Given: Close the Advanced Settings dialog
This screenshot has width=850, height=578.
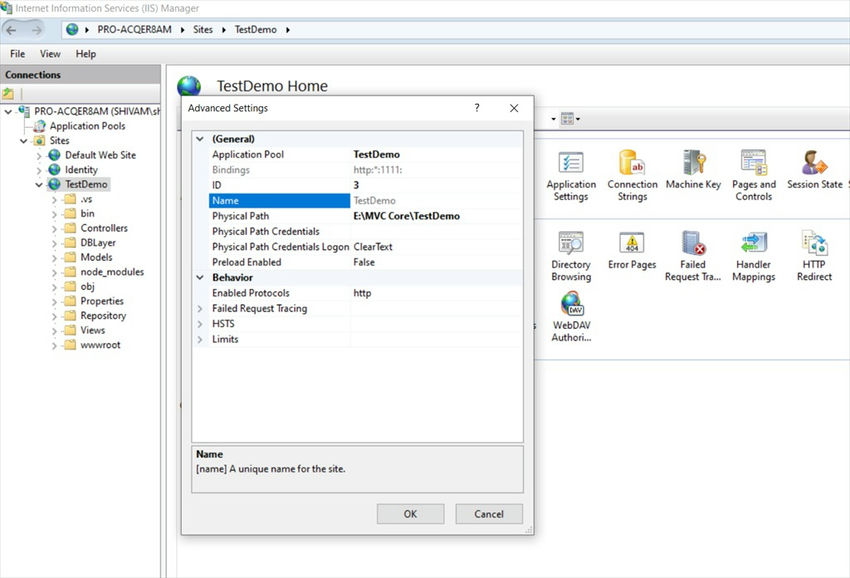Looking at the screenshot, I should (x=514, y=108).
